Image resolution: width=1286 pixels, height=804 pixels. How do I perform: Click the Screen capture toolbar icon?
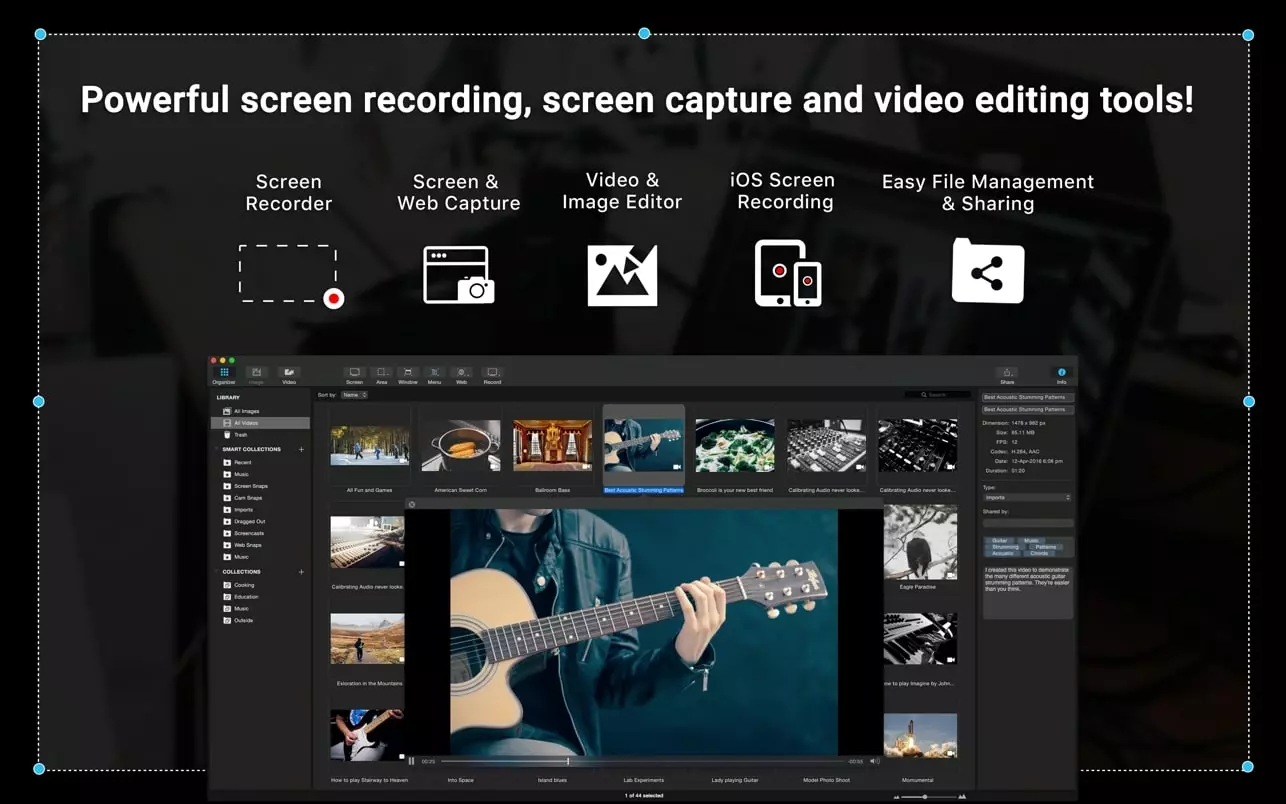pyautogui.click(x=354, y=374)
